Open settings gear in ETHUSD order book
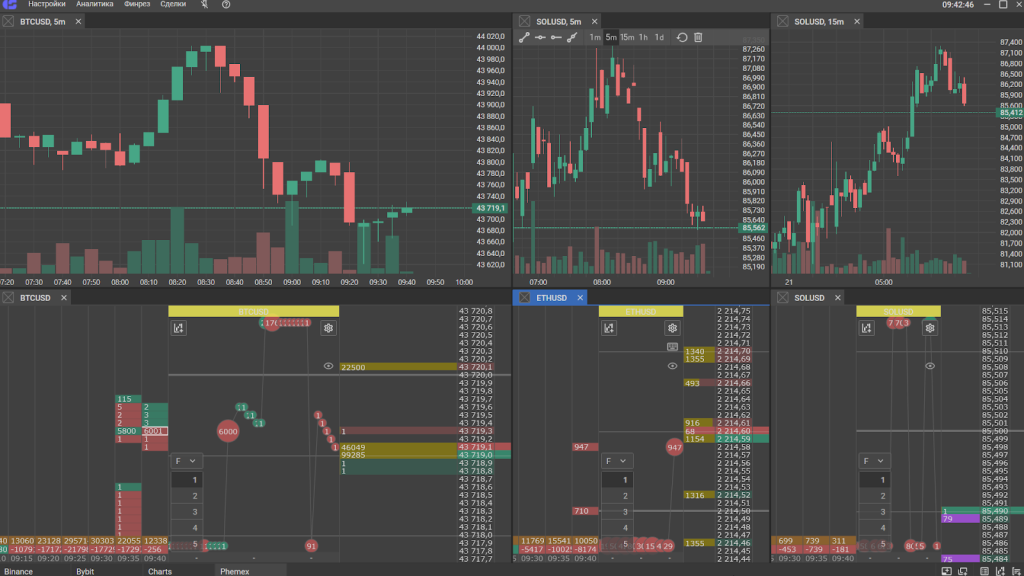Screen dimensions: 1024x576 [673, 328]
